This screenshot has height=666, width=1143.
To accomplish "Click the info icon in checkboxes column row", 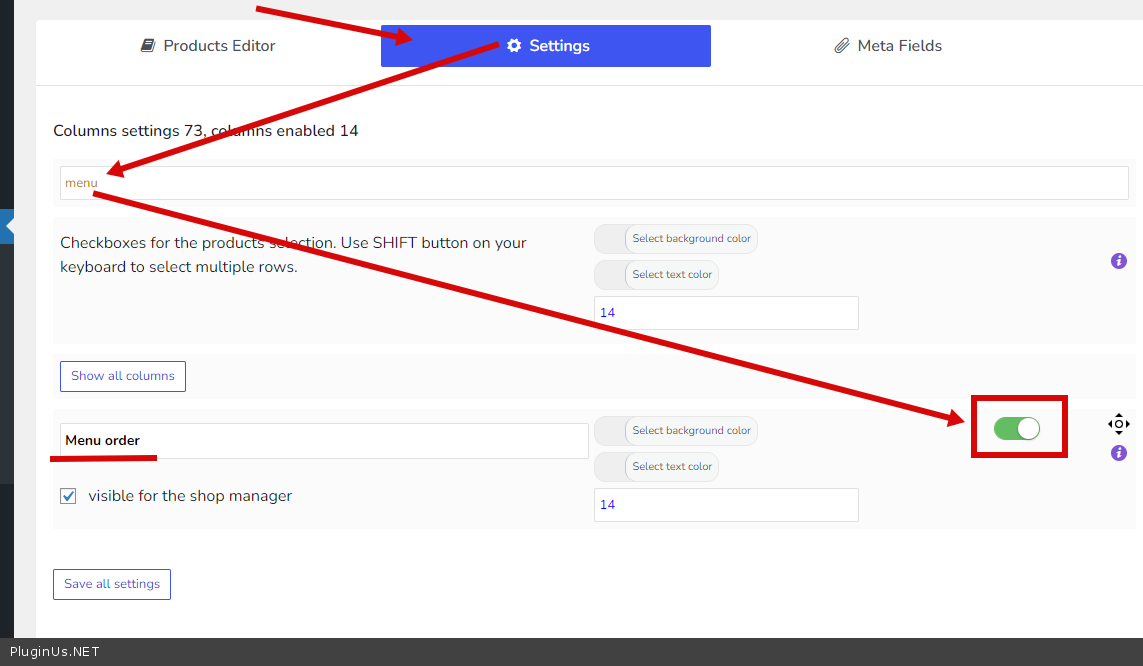I will 1119,261.
